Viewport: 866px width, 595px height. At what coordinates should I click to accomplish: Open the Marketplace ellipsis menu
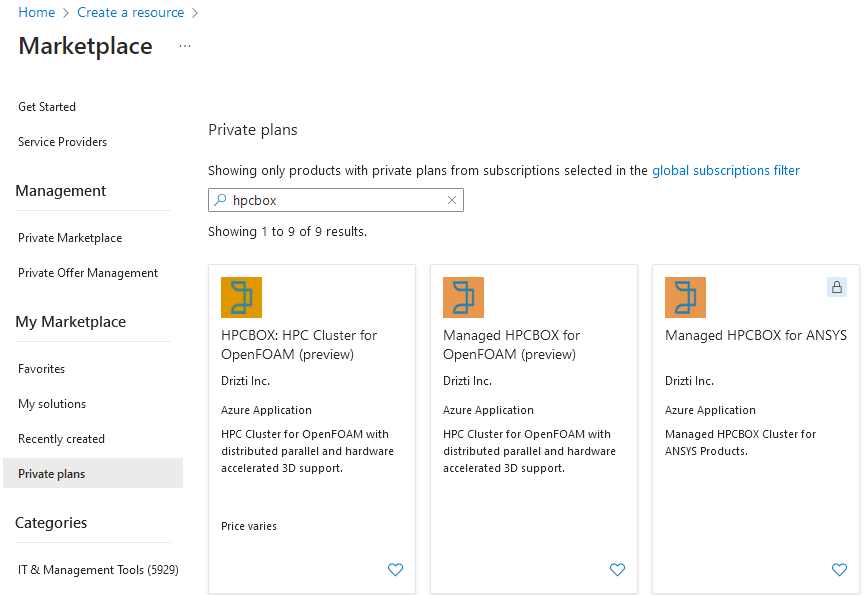point(185,46)
